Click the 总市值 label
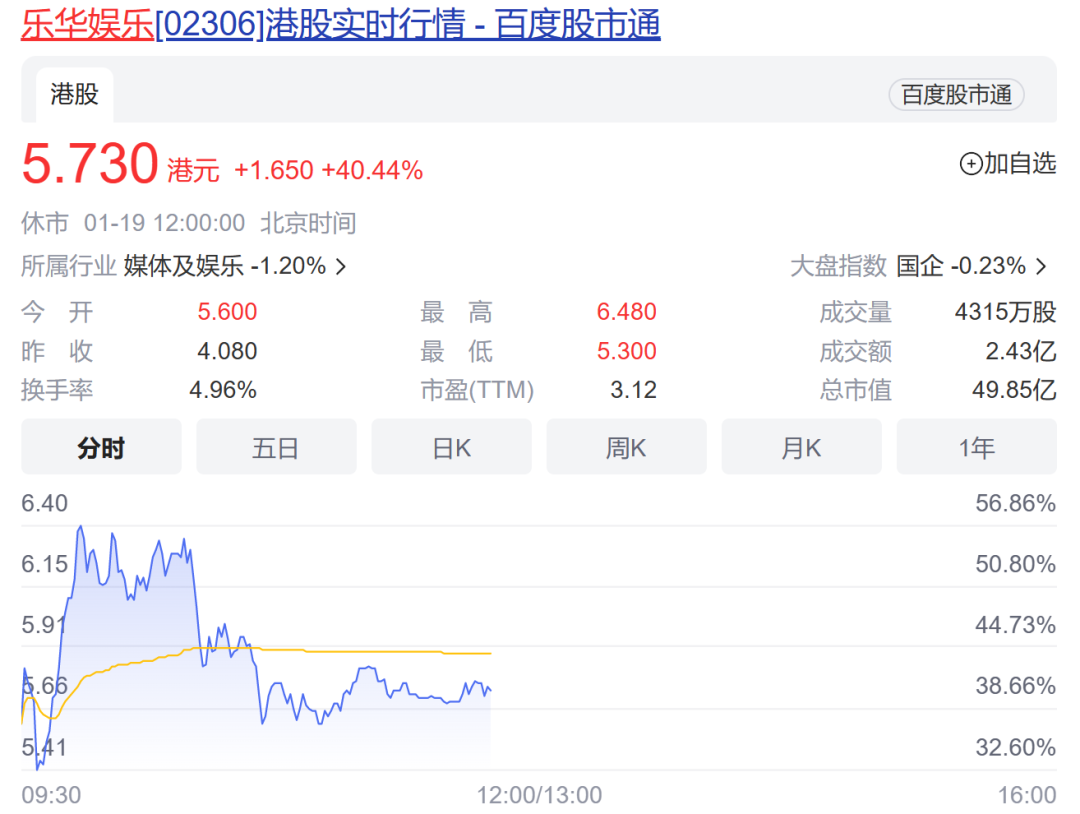Image resolution: width=1080 pixels, height=814 pixels. pyautogui.click(x=855, y=390)
